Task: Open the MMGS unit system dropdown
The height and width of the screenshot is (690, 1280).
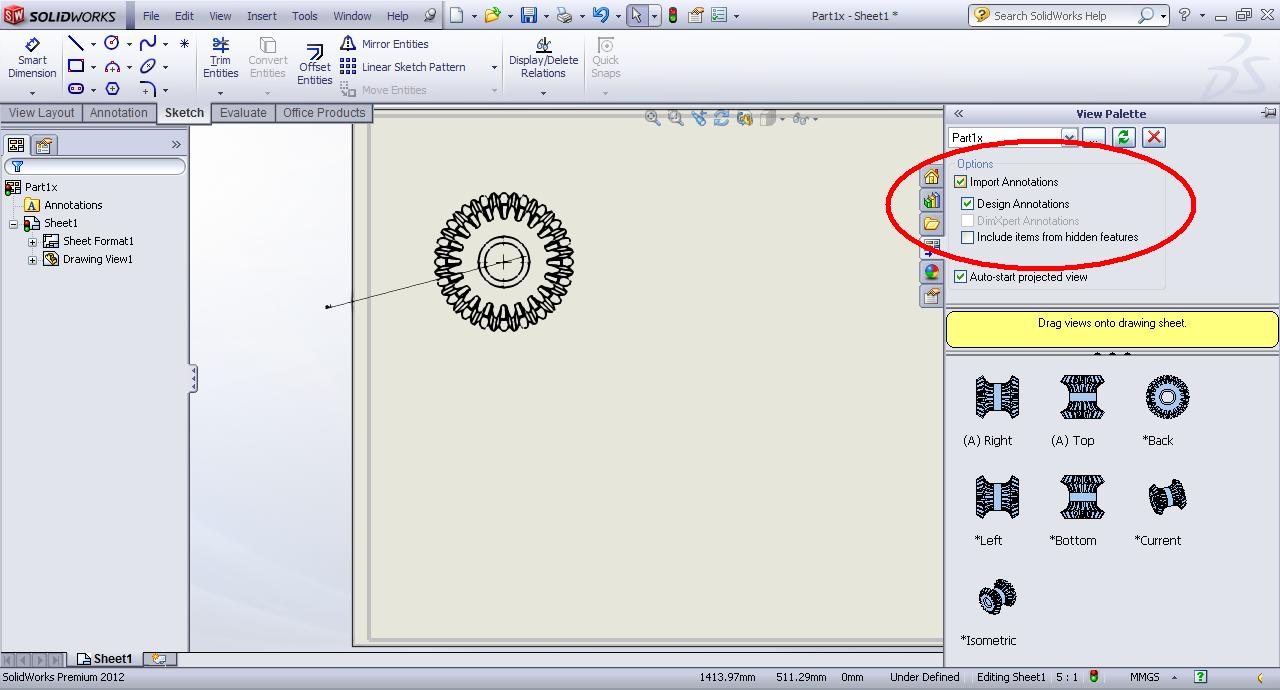Action: coord(1175,677)
